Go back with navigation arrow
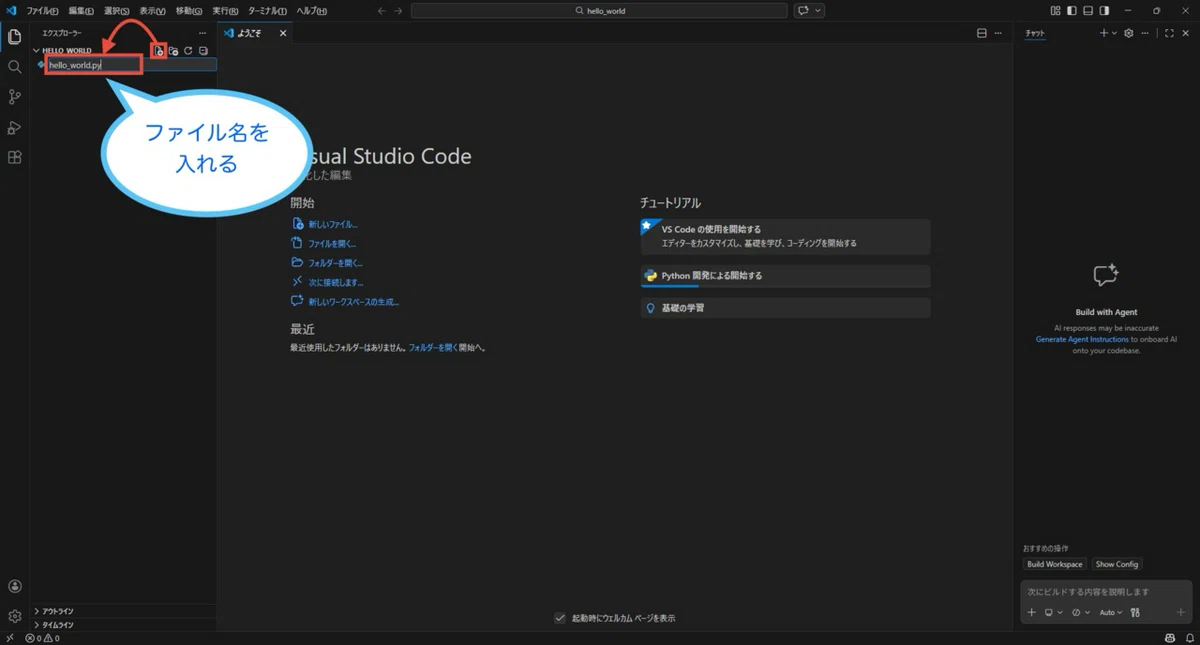Viewport: 1200px width, 645px height. pos(382,11)
